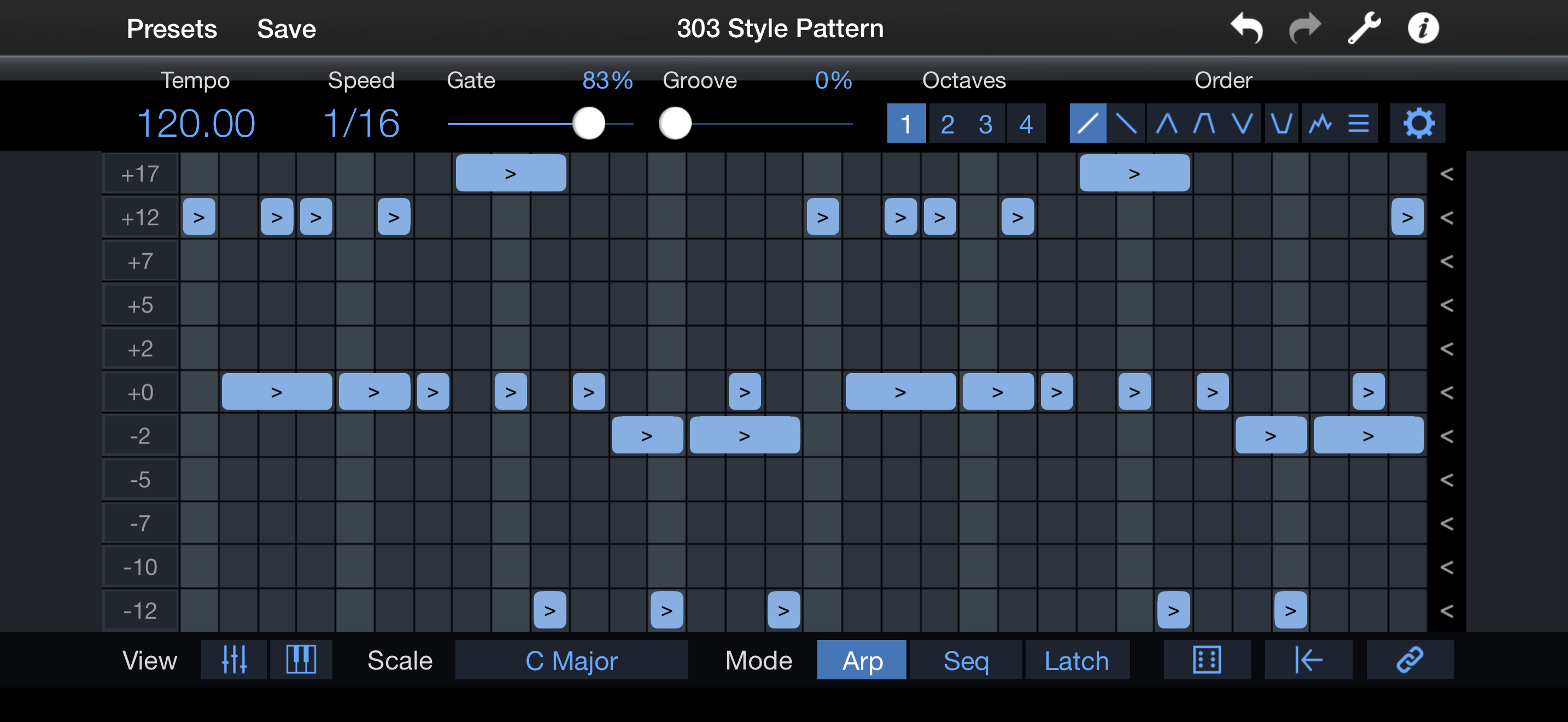
Task: Toggle first note in -12 row
Action: (549, 610)
